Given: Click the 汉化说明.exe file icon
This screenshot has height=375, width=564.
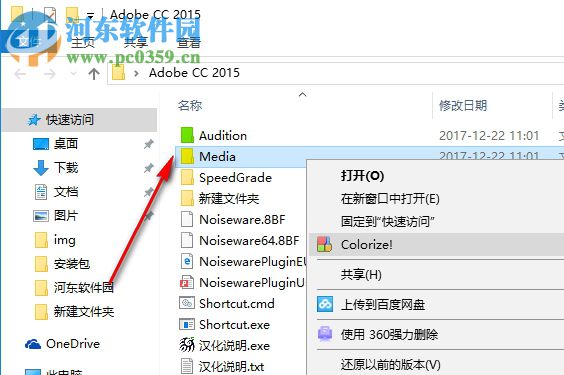Looking at the screenshot, I should click(x=187, y=345).
